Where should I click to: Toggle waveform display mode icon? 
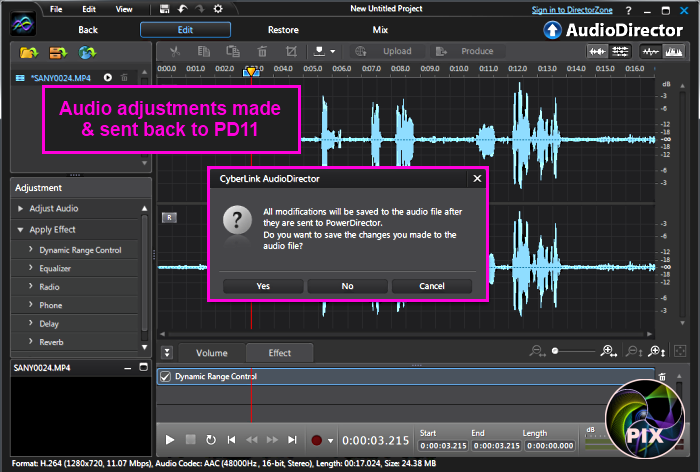pos(650,52)
